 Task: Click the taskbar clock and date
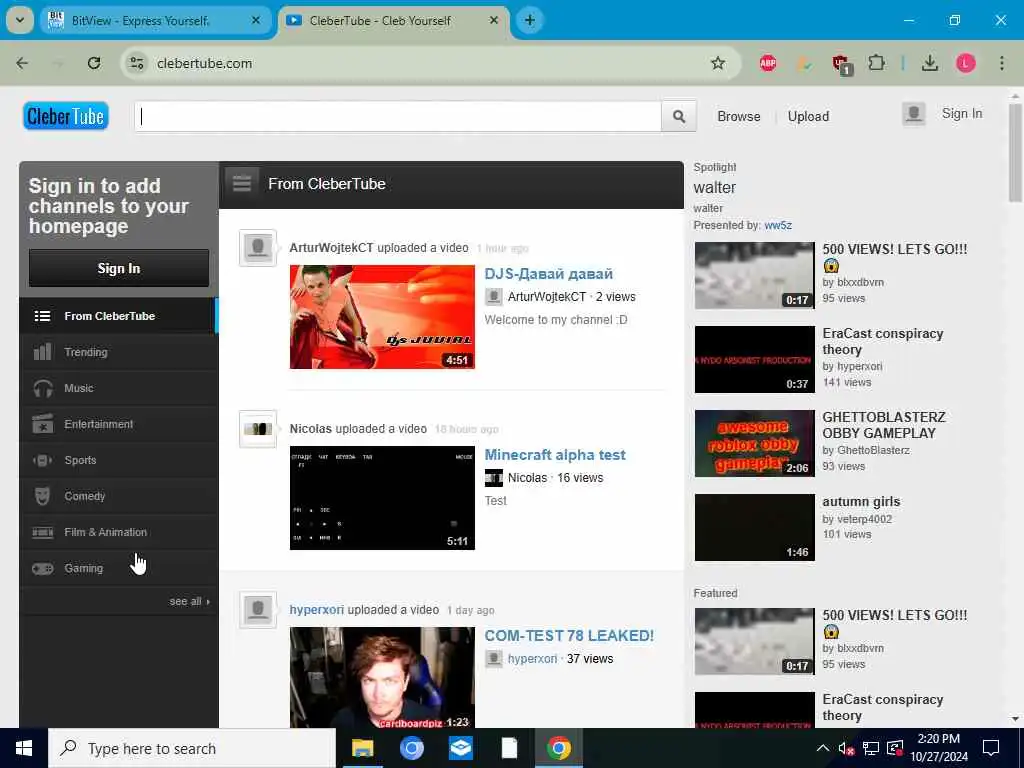(939, 748)
